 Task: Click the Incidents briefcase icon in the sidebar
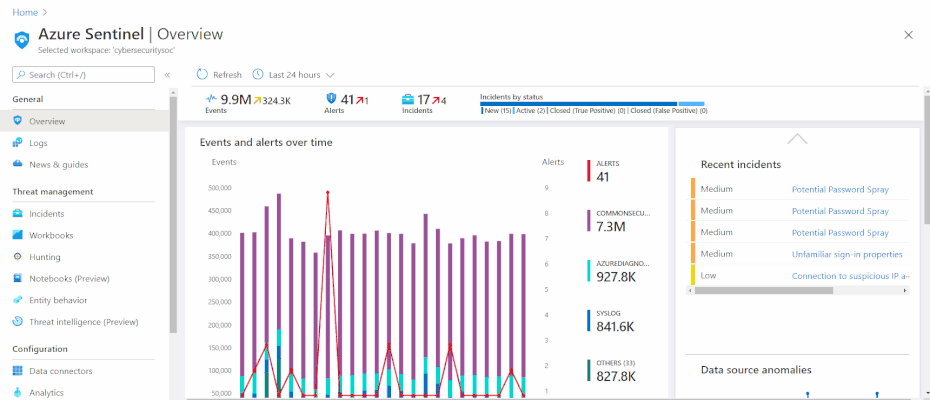coord(18,214)
